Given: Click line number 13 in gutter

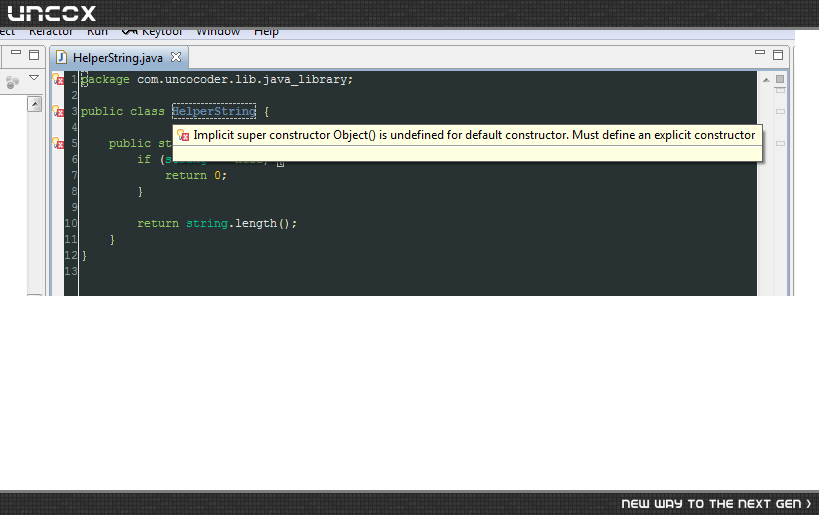Looking at the screenshot, I should point(71,272).
